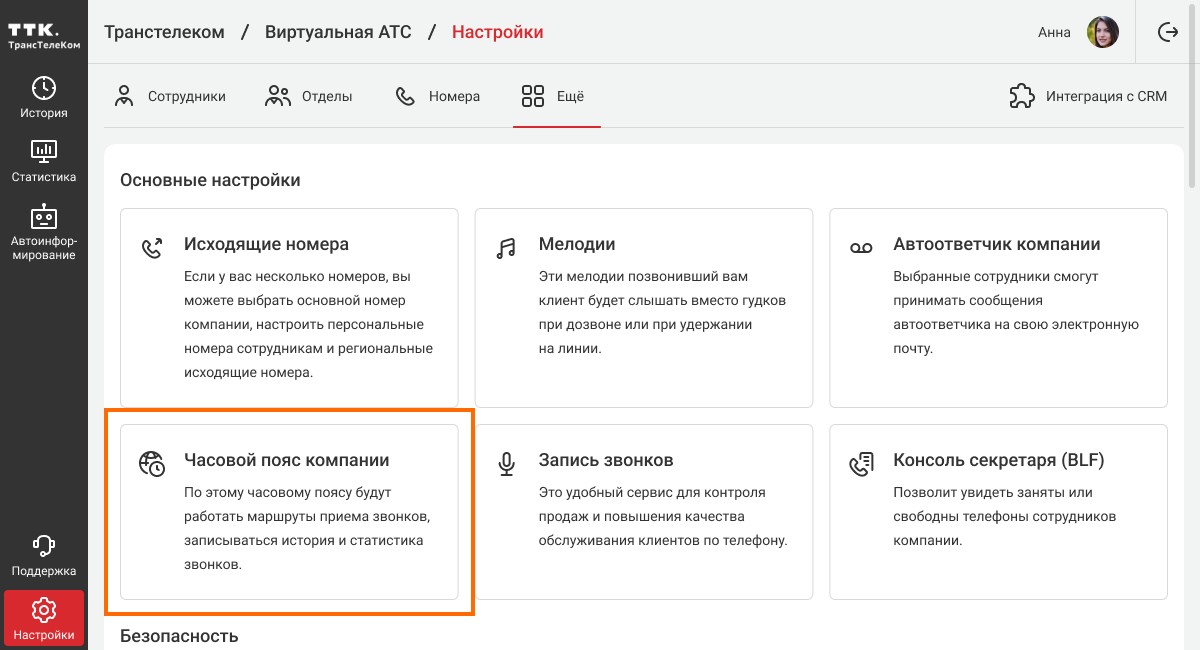Image resolution: width=1200 pixels, height=650 pixels.
Task: Open the Ещё tab
Action: click(x=555, y=97)
